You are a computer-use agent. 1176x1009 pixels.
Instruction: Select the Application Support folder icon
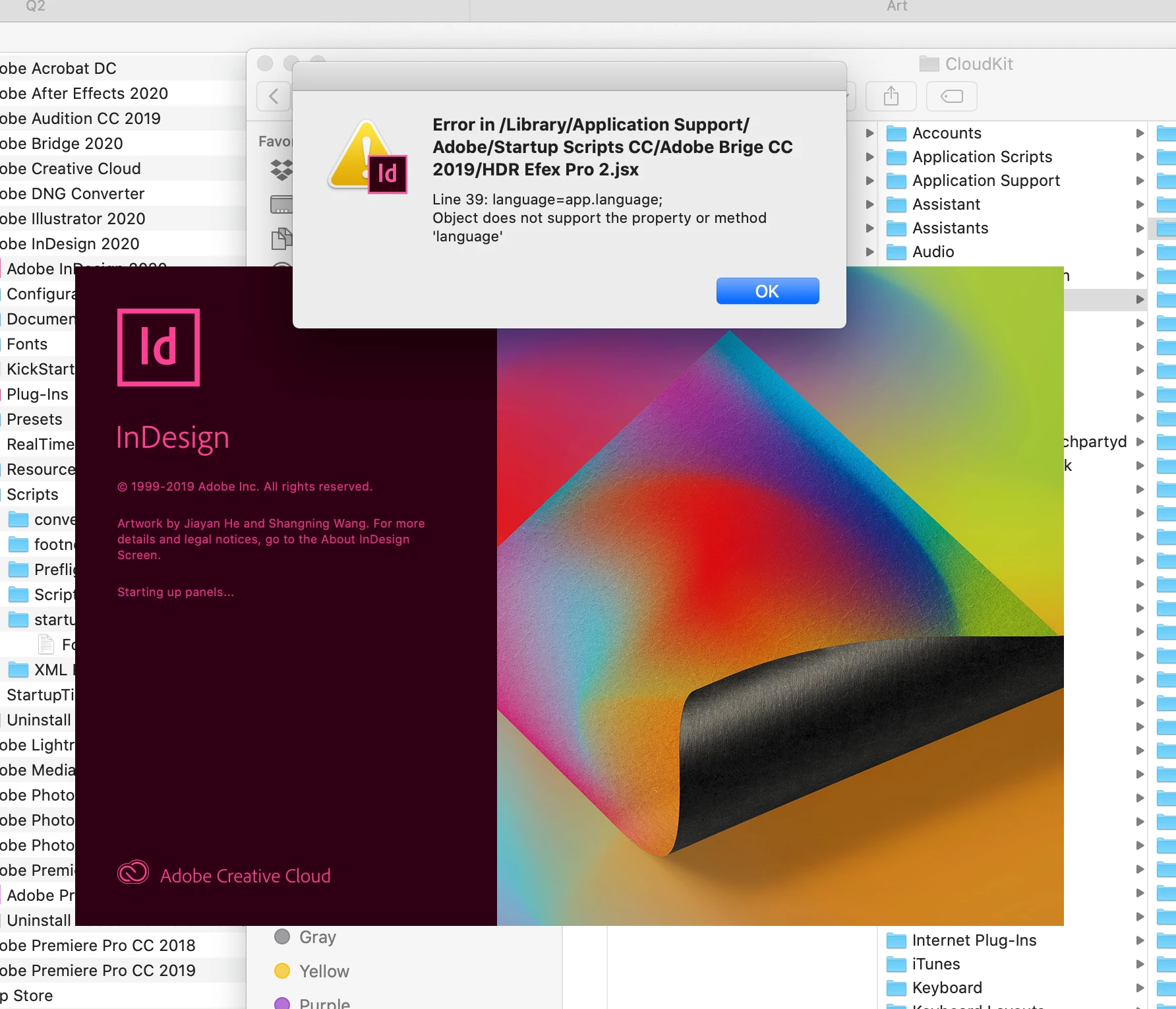(x=896, y=181)
